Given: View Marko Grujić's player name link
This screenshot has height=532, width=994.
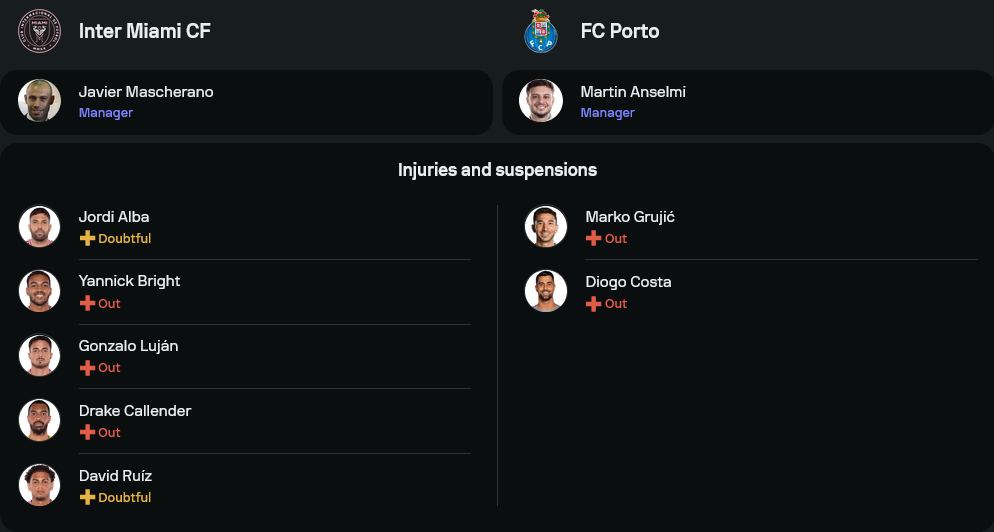Looking at the screenshot, I should tap(630, 217).
